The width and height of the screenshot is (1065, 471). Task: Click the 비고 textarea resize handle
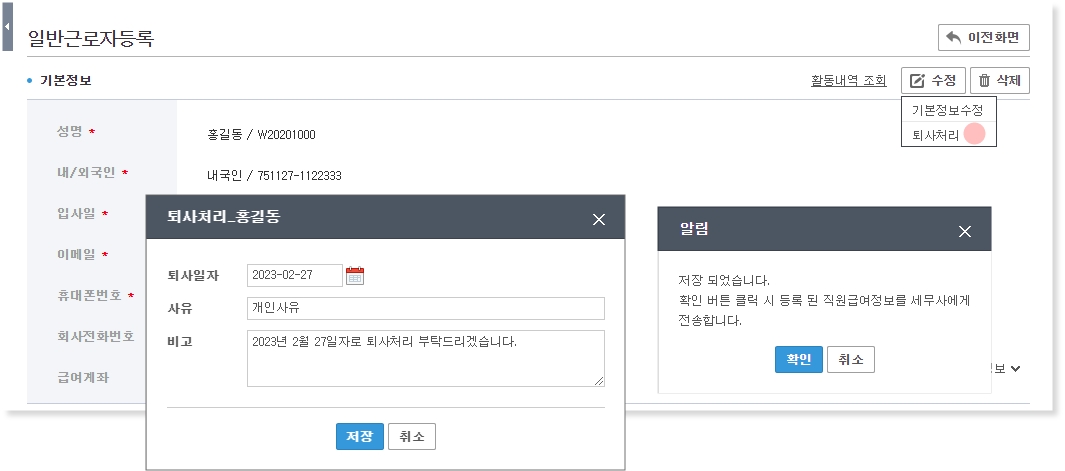(x=600, y=381)
